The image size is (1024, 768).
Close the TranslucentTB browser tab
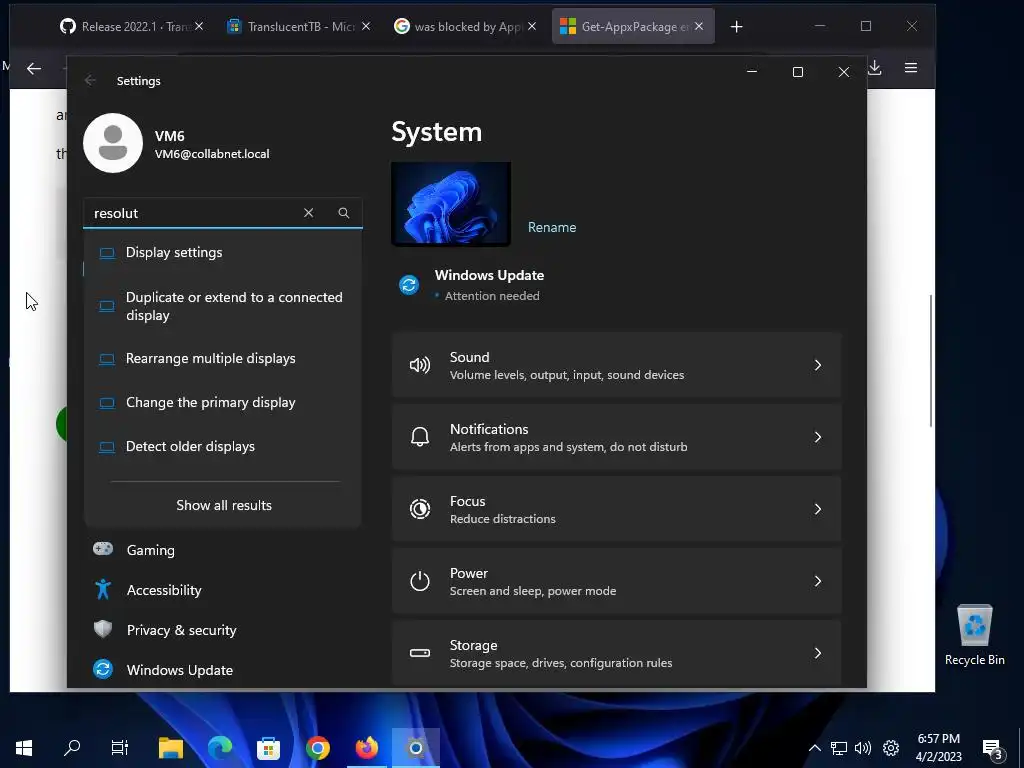tap(366, 26)
